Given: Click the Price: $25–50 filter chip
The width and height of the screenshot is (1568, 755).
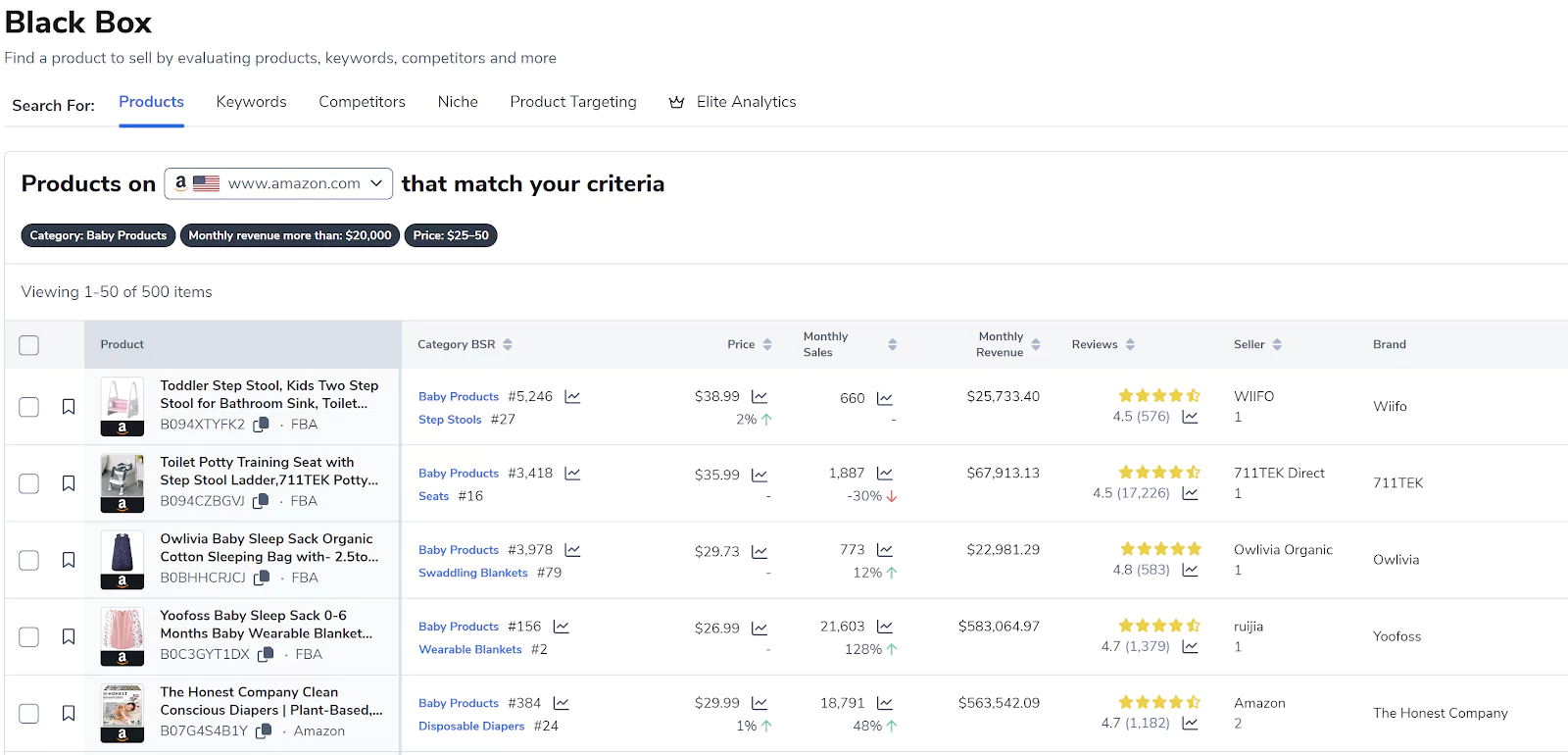Looking at the screenshot, I should coord(451,235).
